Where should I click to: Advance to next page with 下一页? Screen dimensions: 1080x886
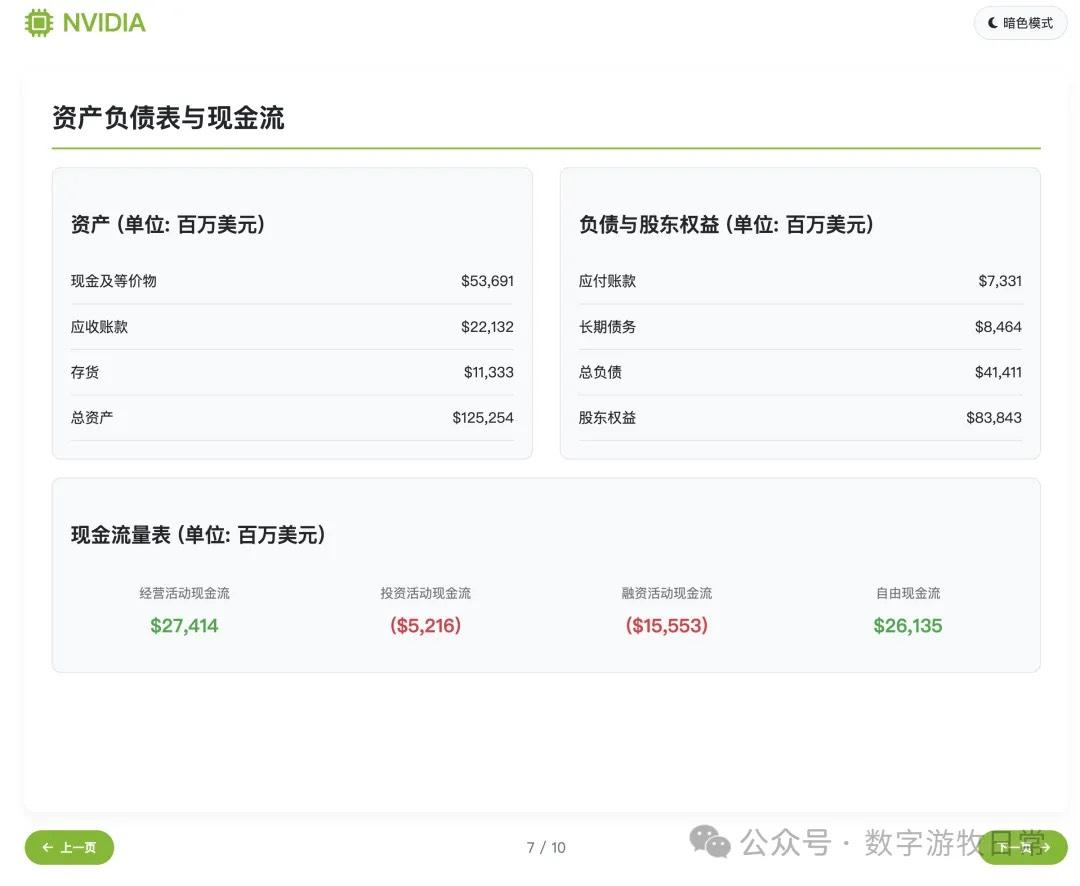point(1023,847)
